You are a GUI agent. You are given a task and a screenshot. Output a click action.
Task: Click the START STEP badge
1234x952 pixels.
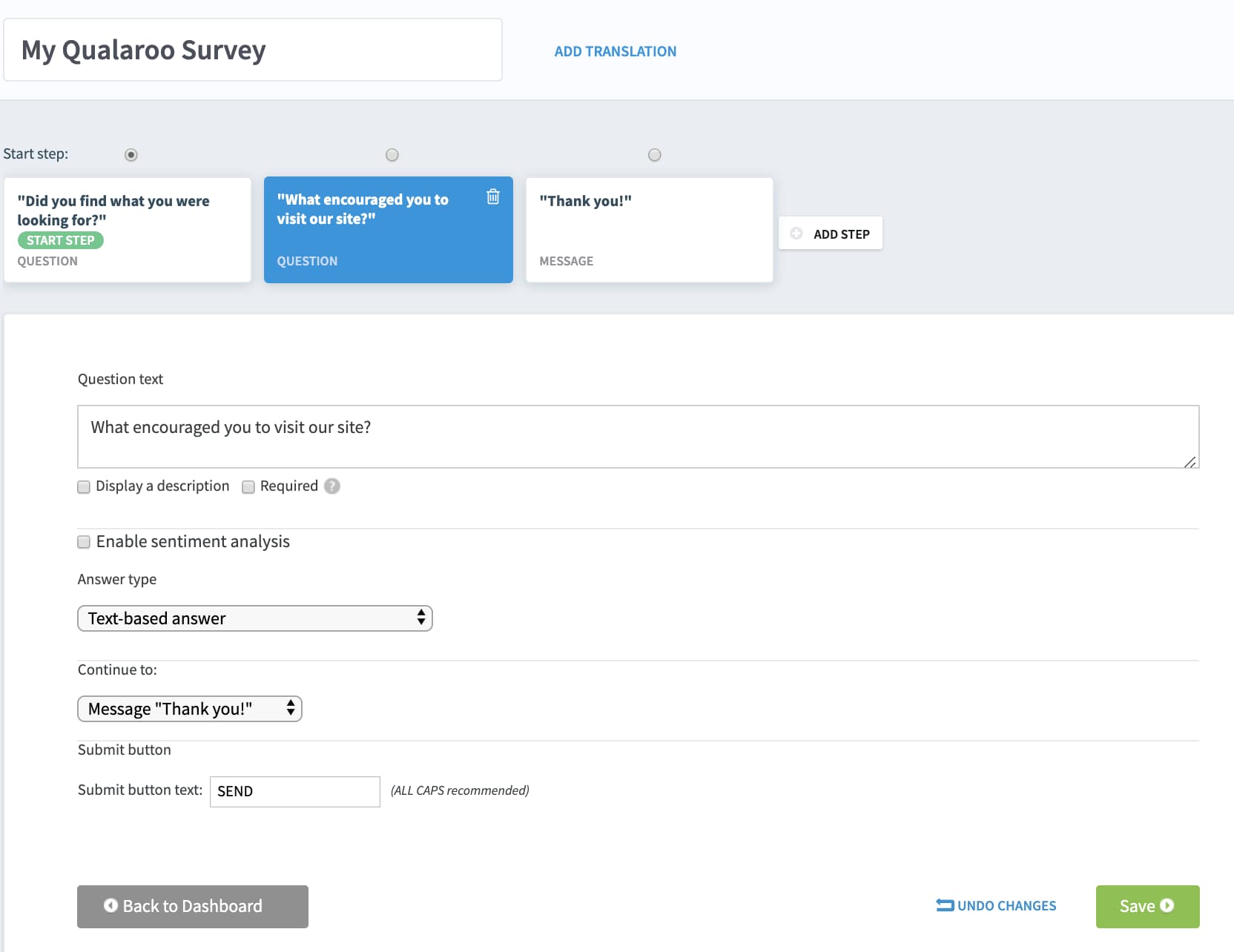tap(61, 240)
